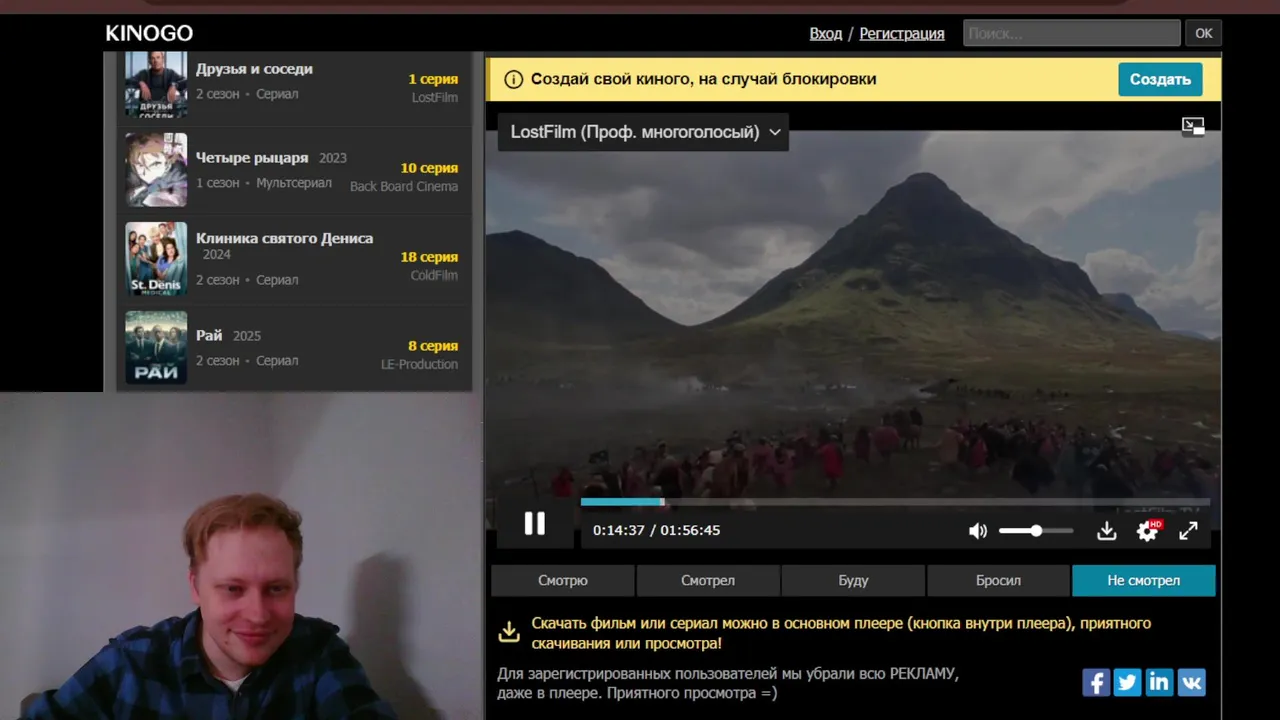Click the info icon in yellow banner
The height and width of the screenshot is (720, 1280).
514,79
